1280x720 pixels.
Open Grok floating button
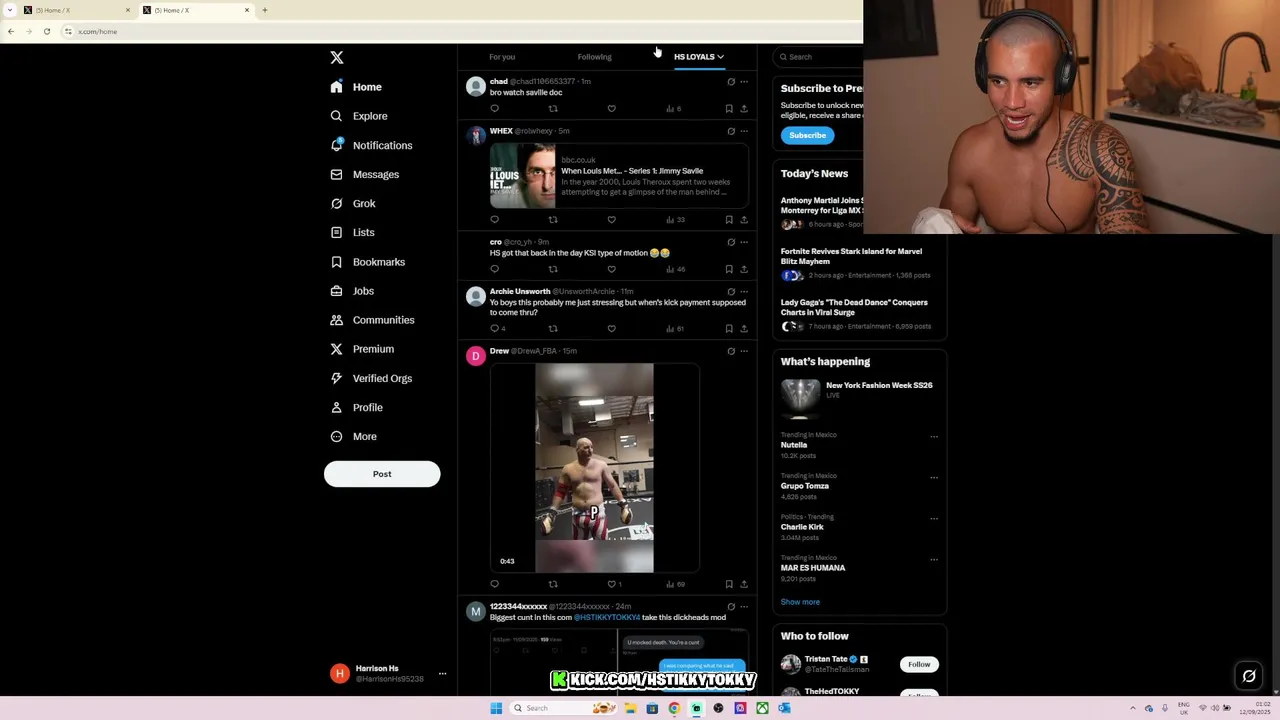1249,677
